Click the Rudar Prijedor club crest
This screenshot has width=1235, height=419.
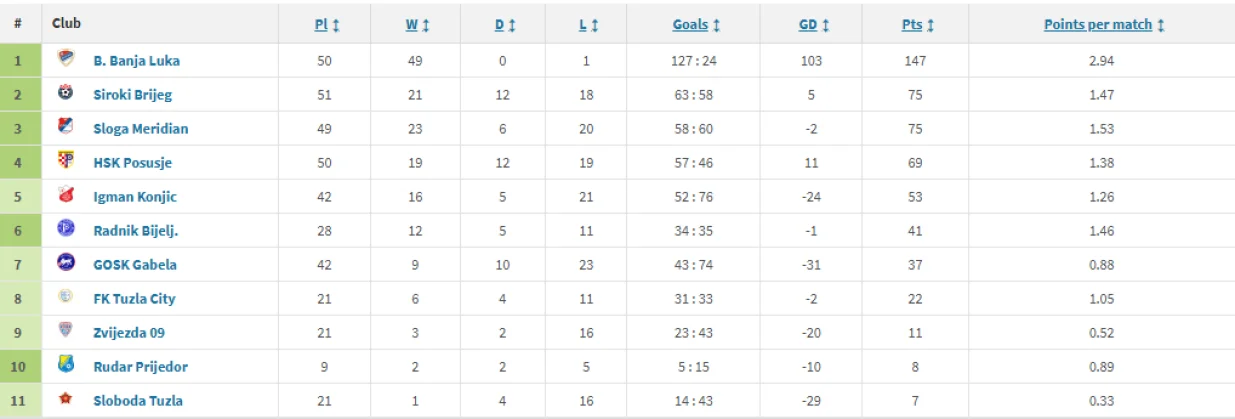66,365
